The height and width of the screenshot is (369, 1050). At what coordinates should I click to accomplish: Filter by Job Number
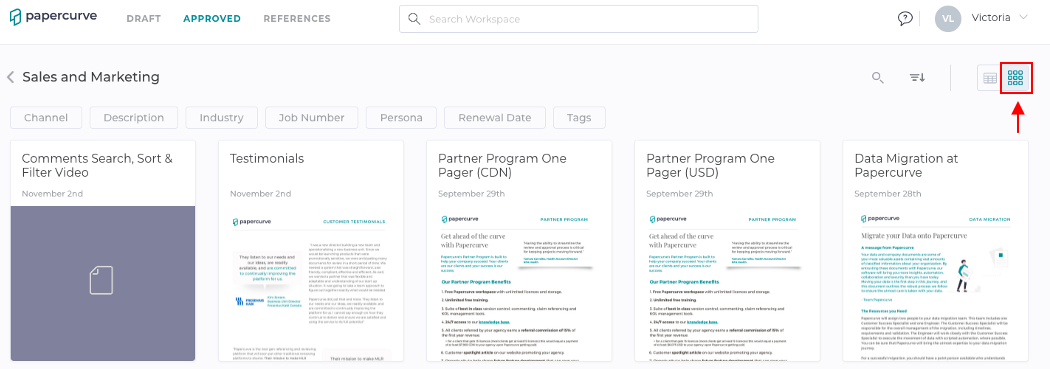[311, 117]
